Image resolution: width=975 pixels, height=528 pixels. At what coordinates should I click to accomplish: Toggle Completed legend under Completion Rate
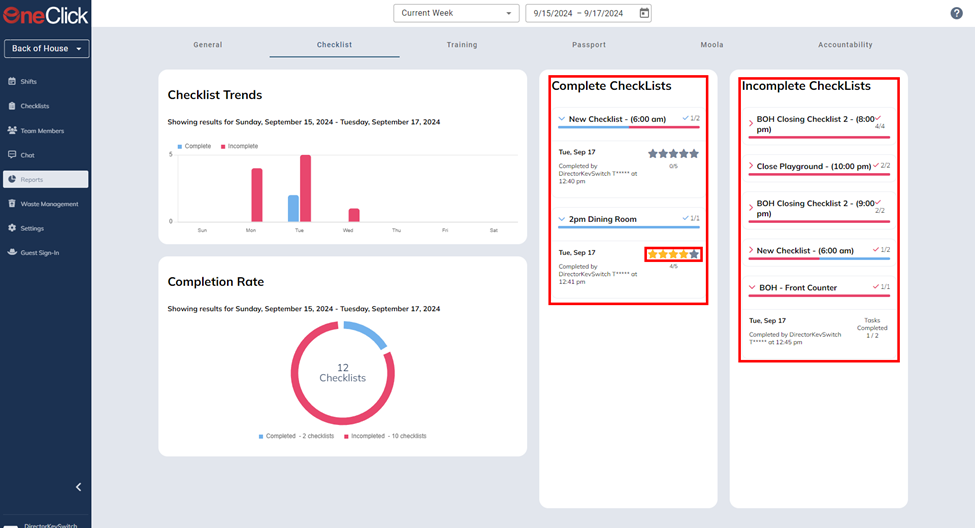[x=296, y=436]
